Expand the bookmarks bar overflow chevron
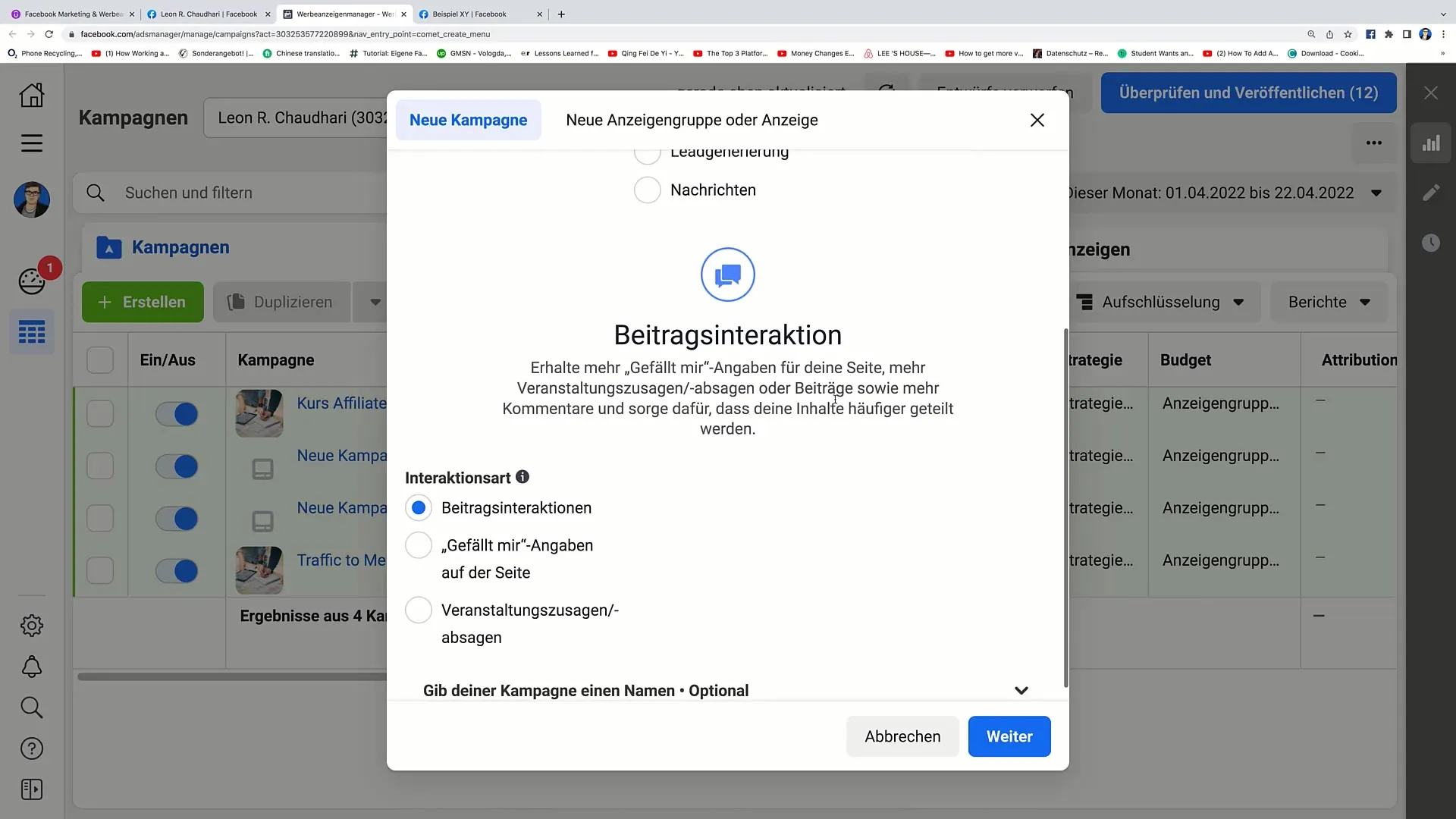Image resolution: width=1456 pixels, height=819 pixels. coord(1442,53)
